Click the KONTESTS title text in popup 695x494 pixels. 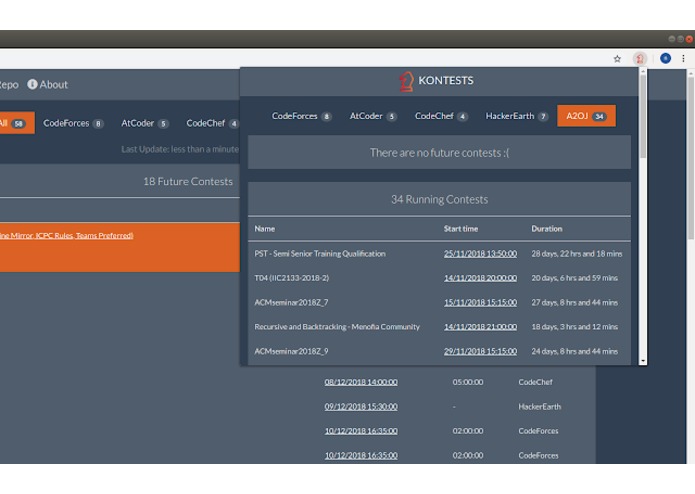click(445, 81)
